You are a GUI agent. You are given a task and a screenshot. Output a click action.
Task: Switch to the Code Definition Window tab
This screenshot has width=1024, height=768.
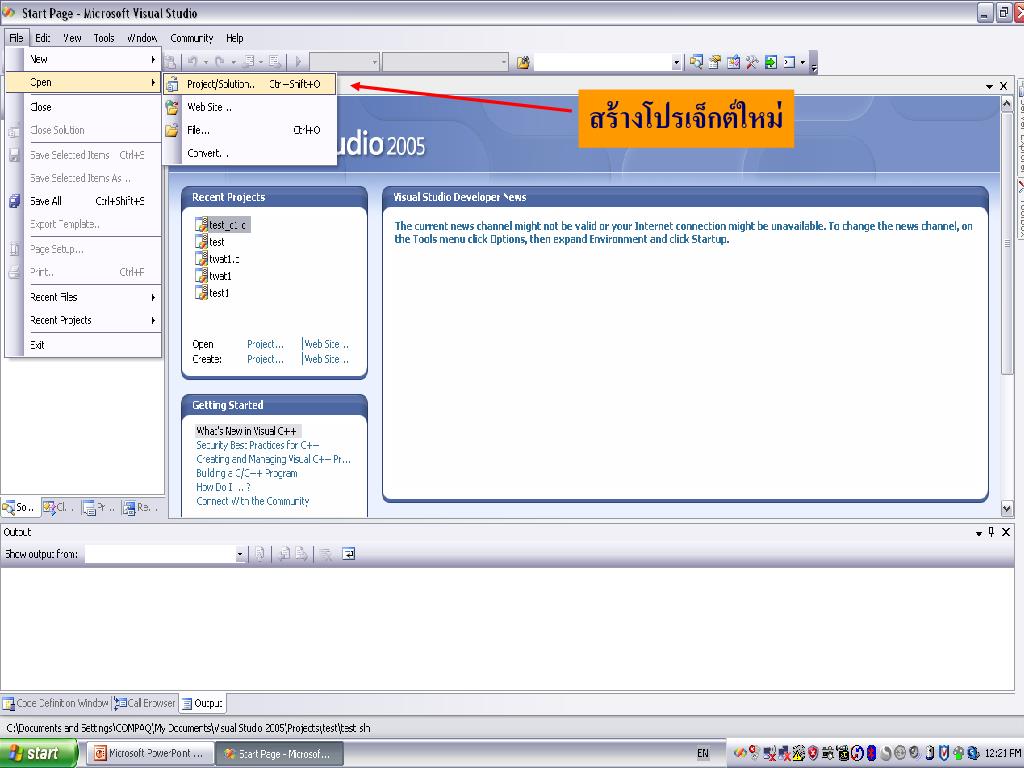pyautogui.click(x=56, y=703)
